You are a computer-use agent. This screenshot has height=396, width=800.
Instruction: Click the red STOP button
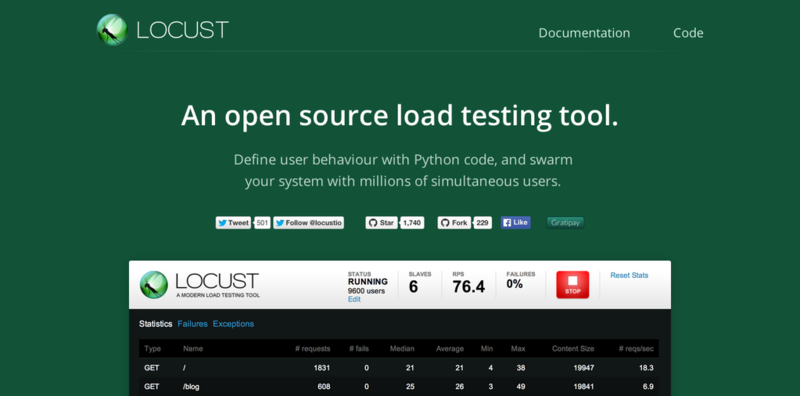572,285
